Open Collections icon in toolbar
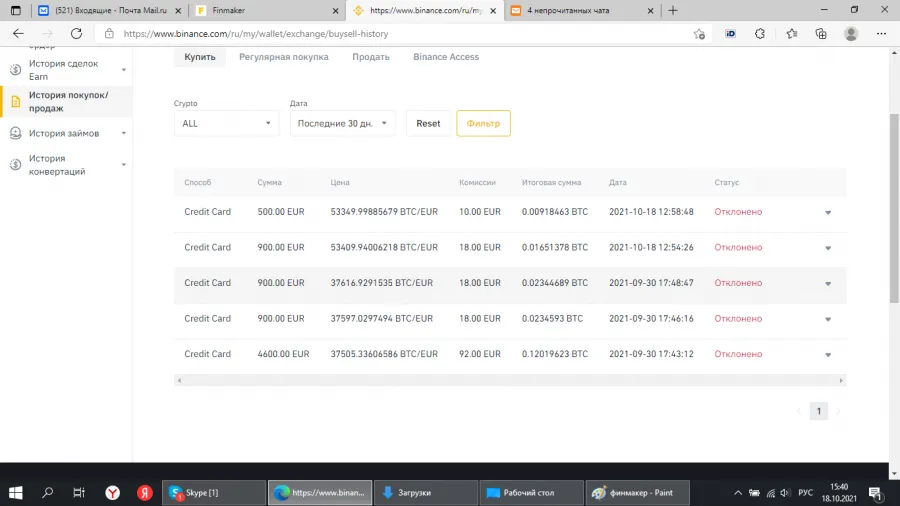This screenshot has width=900, height=506. click(821, 34)
